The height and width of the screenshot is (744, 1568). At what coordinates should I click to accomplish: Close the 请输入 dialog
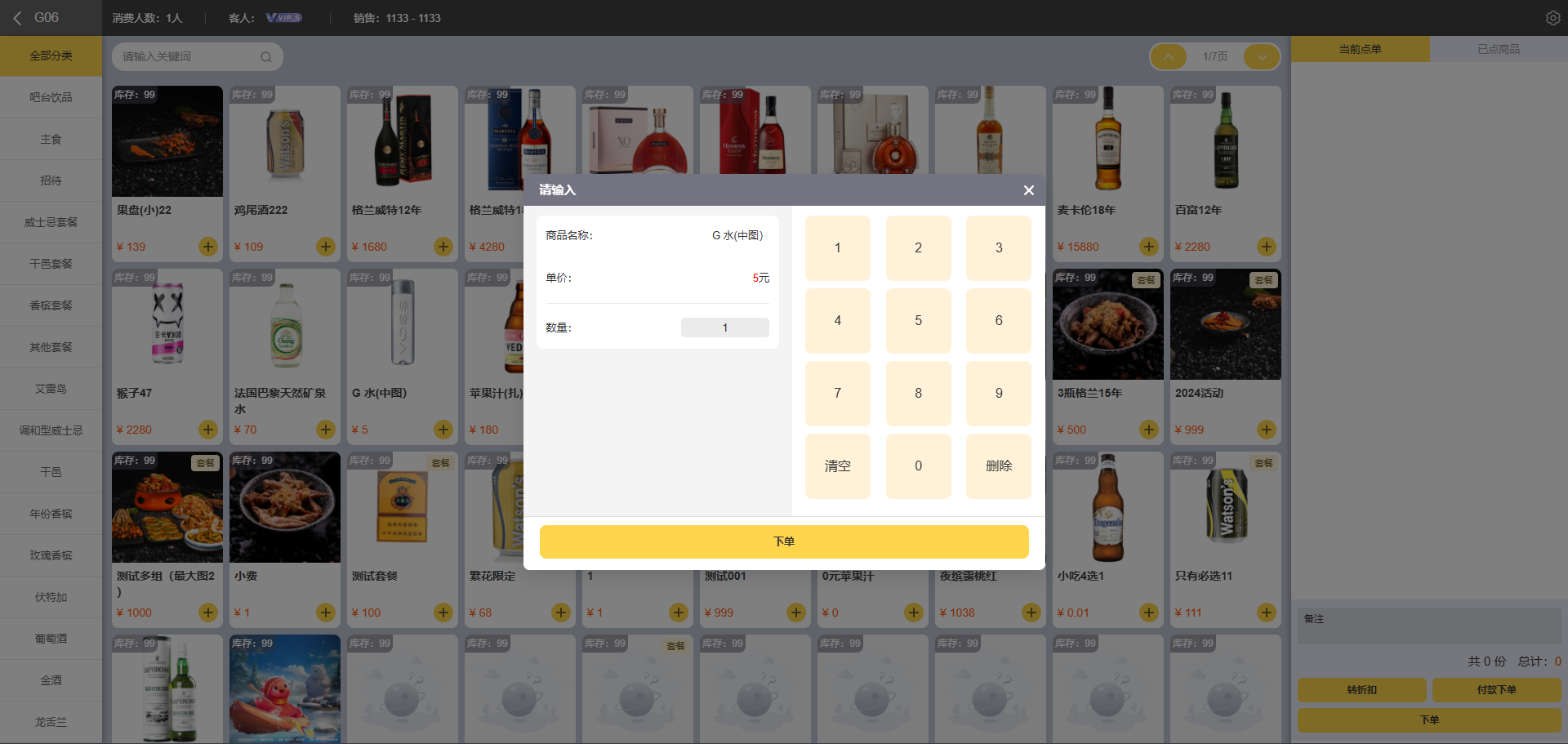tap(1029, 190)
